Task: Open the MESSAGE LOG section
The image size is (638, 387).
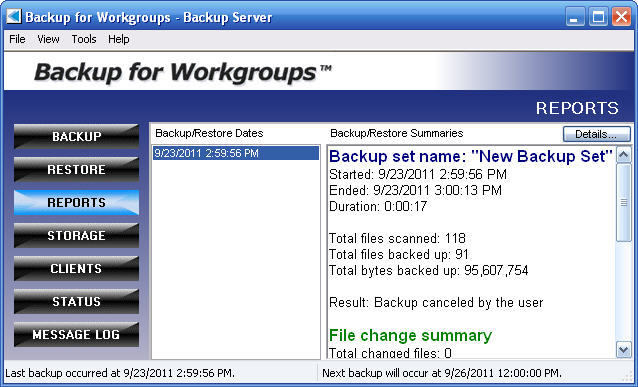Action: 76,335
